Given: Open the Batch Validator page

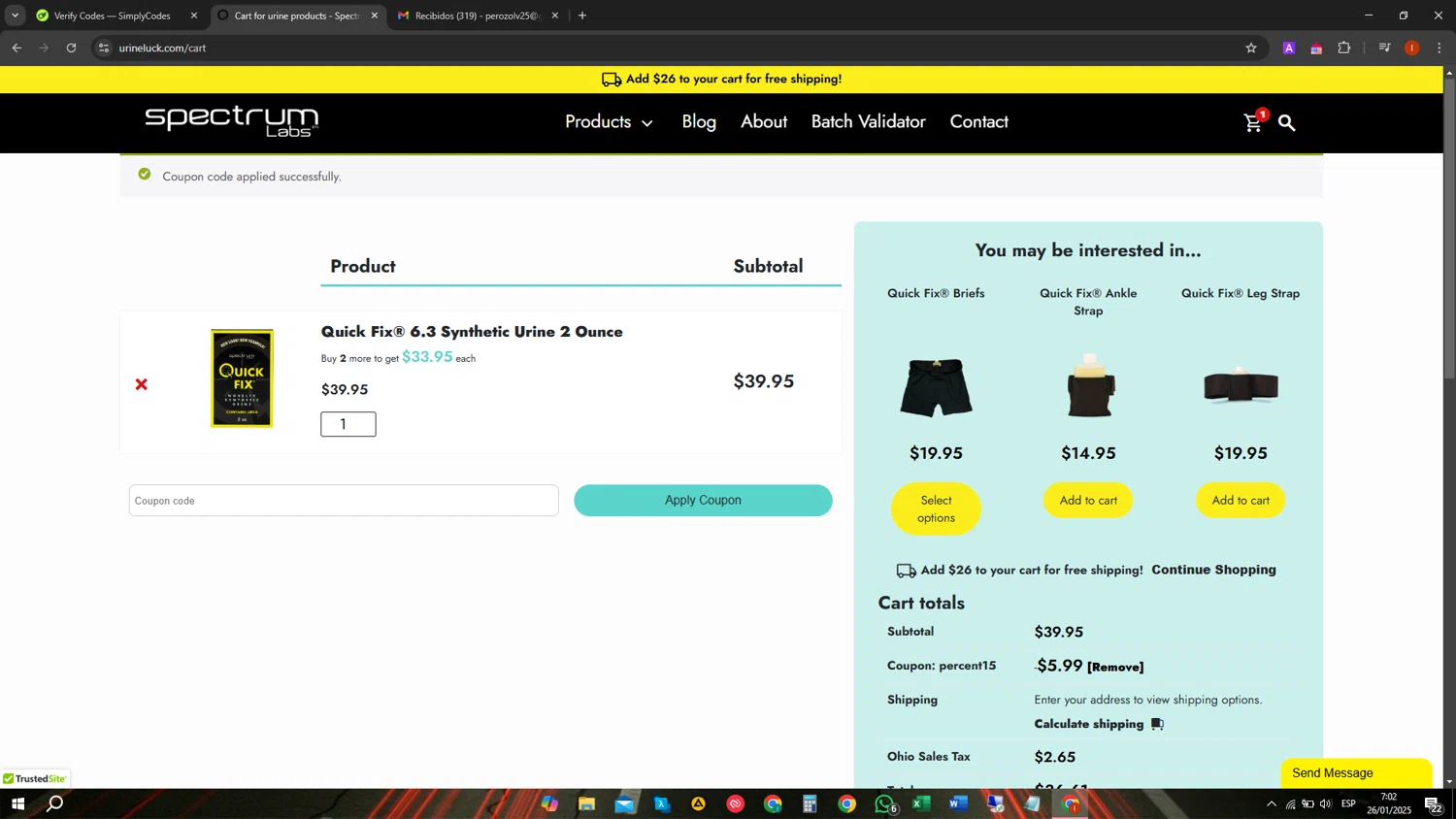Looking at the screenshot, I should 868,122.
